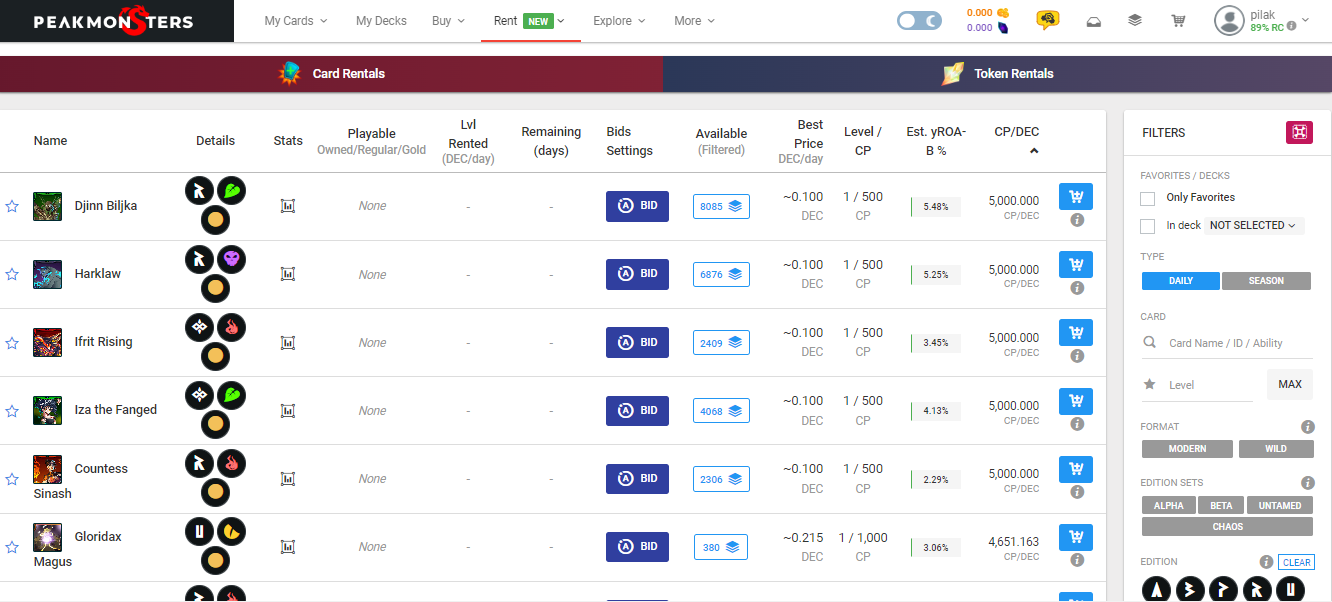
Task: Open Format info icon in filters
Action: point(1307,427)
